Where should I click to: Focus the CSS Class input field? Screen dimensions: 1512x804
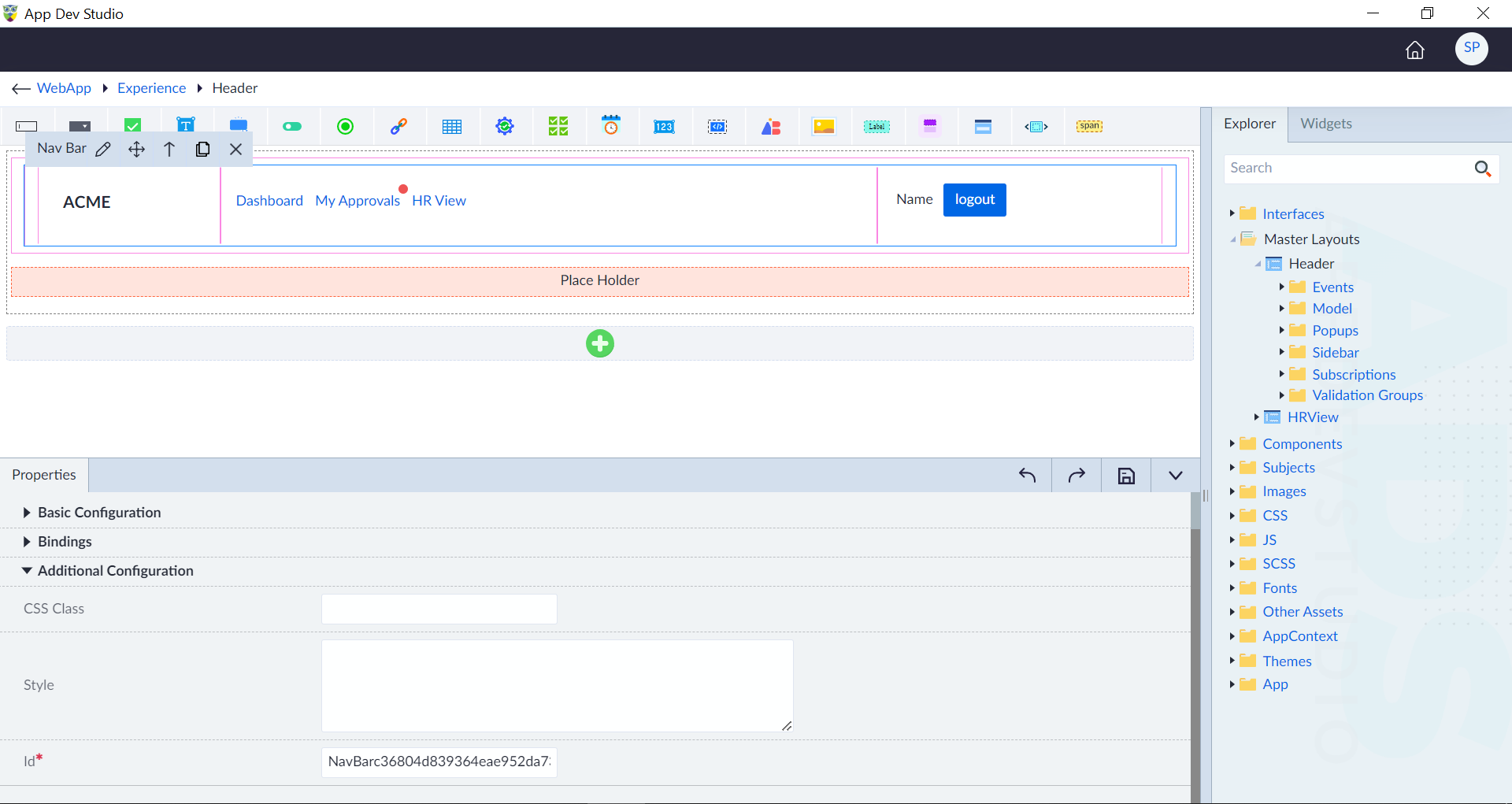point(439,609)
